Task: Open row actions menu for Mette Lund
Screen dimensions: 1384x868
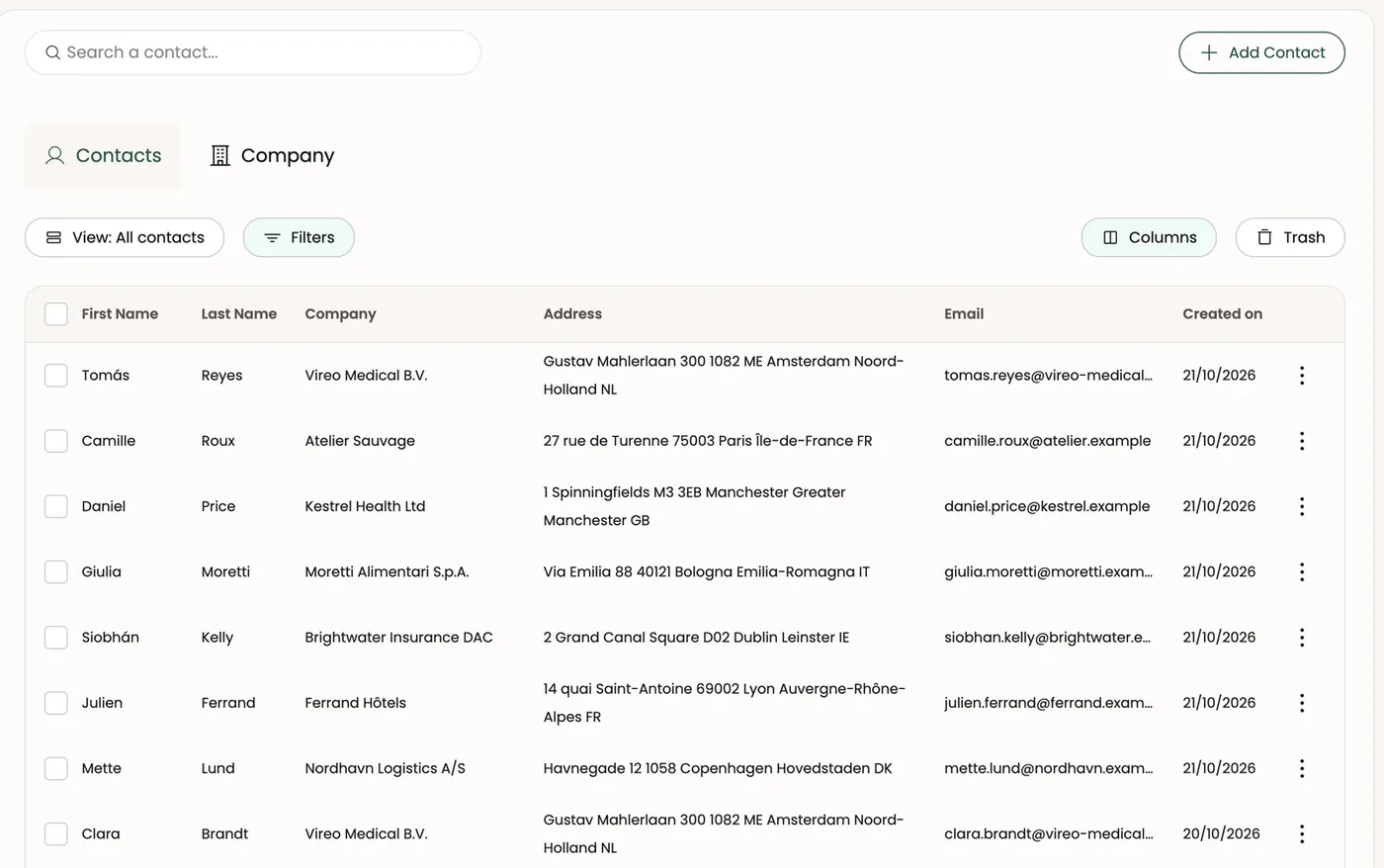Action: (1302, 768)
